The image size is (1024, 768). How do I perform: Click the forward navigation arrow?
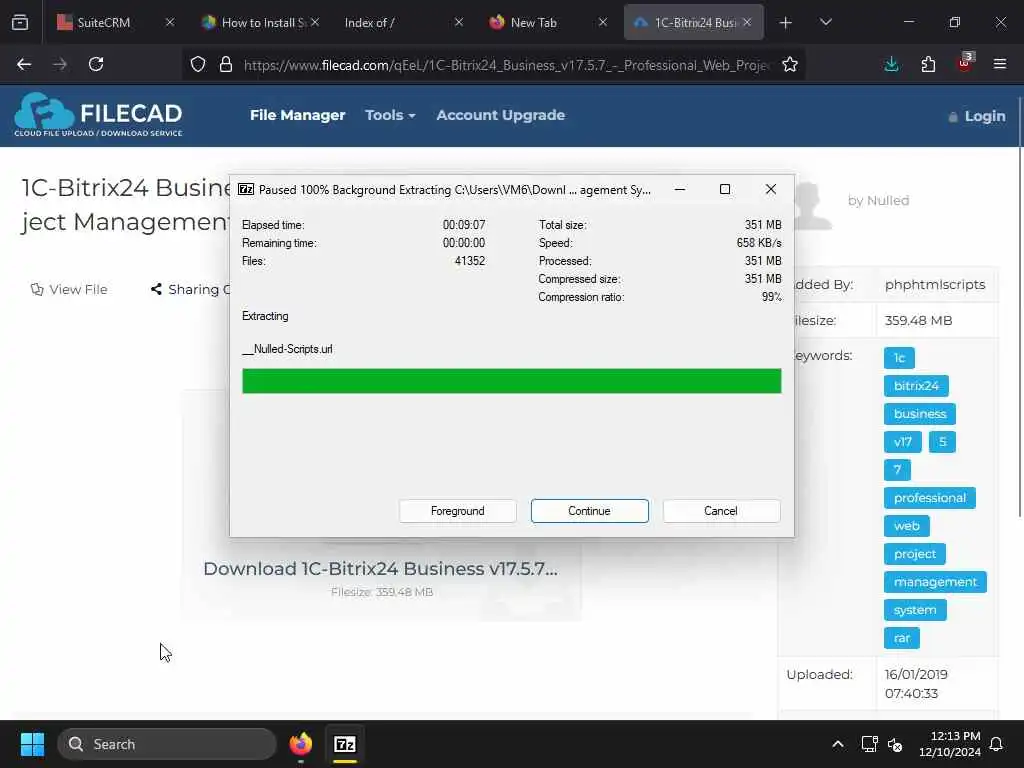point(60,64)
